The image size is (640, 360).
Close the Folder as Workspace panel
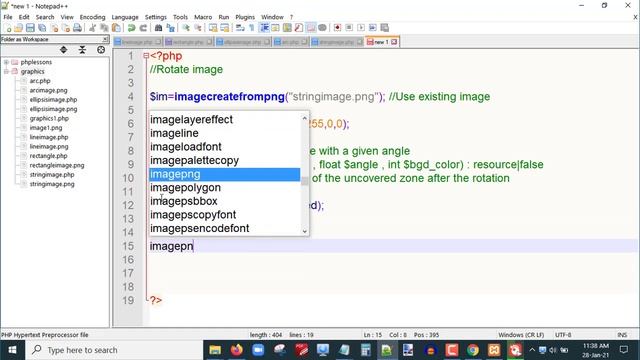105,39
